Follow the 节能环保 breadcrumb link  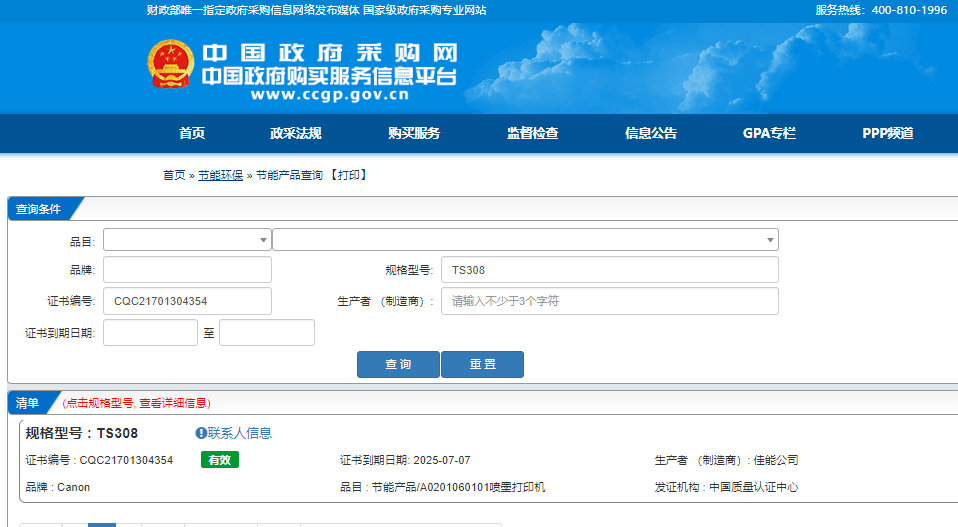point(220,175)
